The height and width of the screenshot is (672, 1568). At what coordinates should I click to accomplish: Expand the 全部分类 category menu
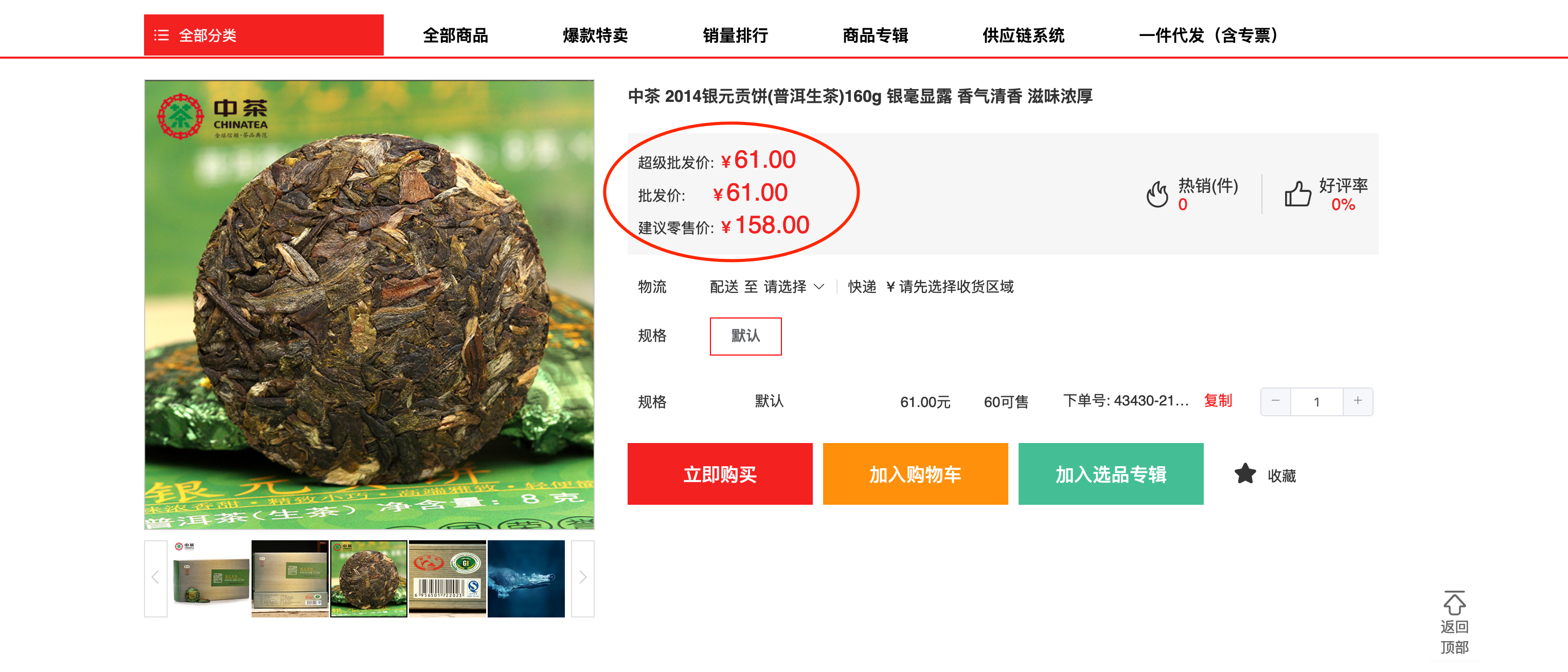(263, 36)
